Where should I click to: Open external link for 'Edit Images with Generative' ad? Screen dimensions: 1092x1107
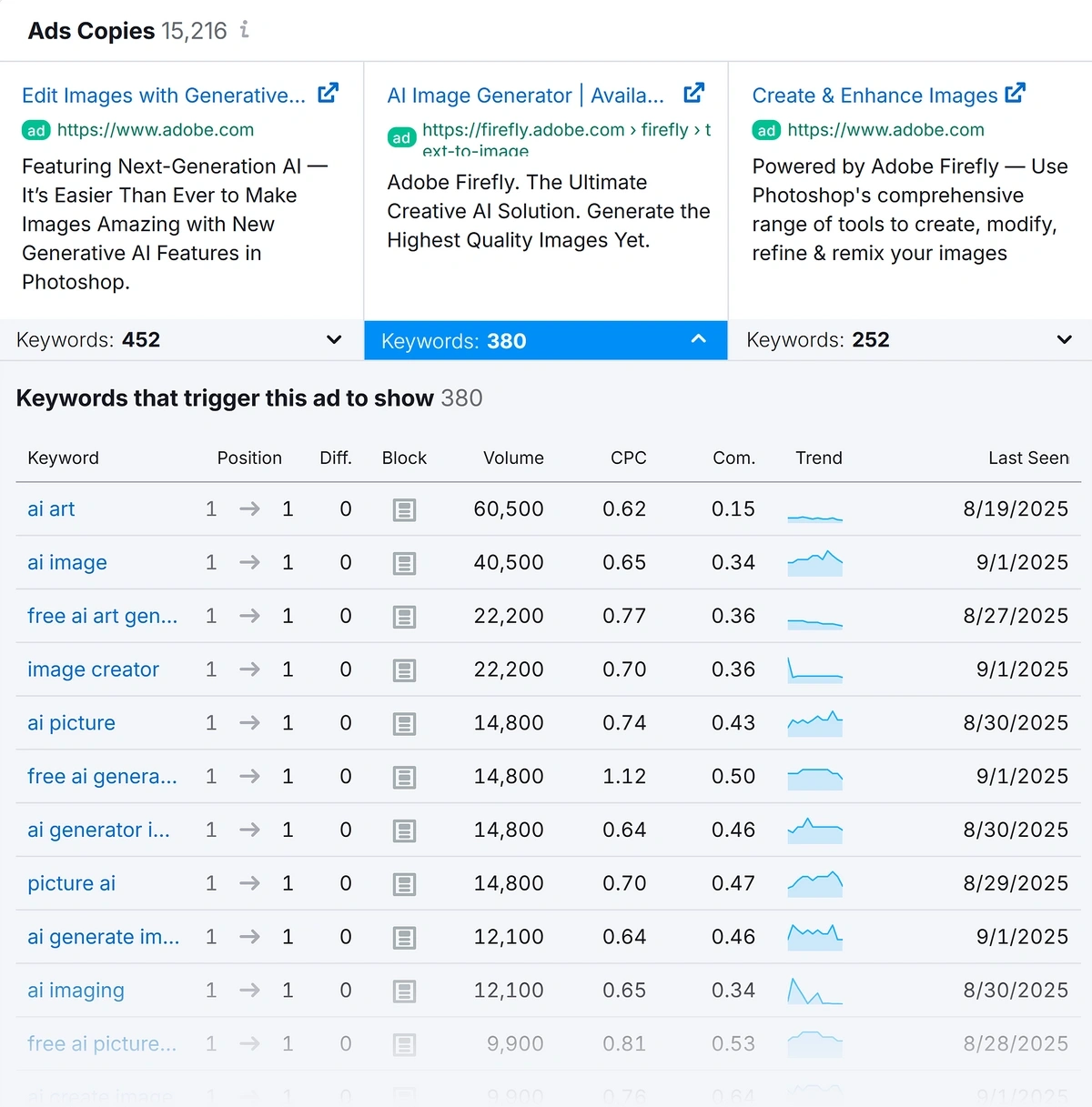[329, 93]
